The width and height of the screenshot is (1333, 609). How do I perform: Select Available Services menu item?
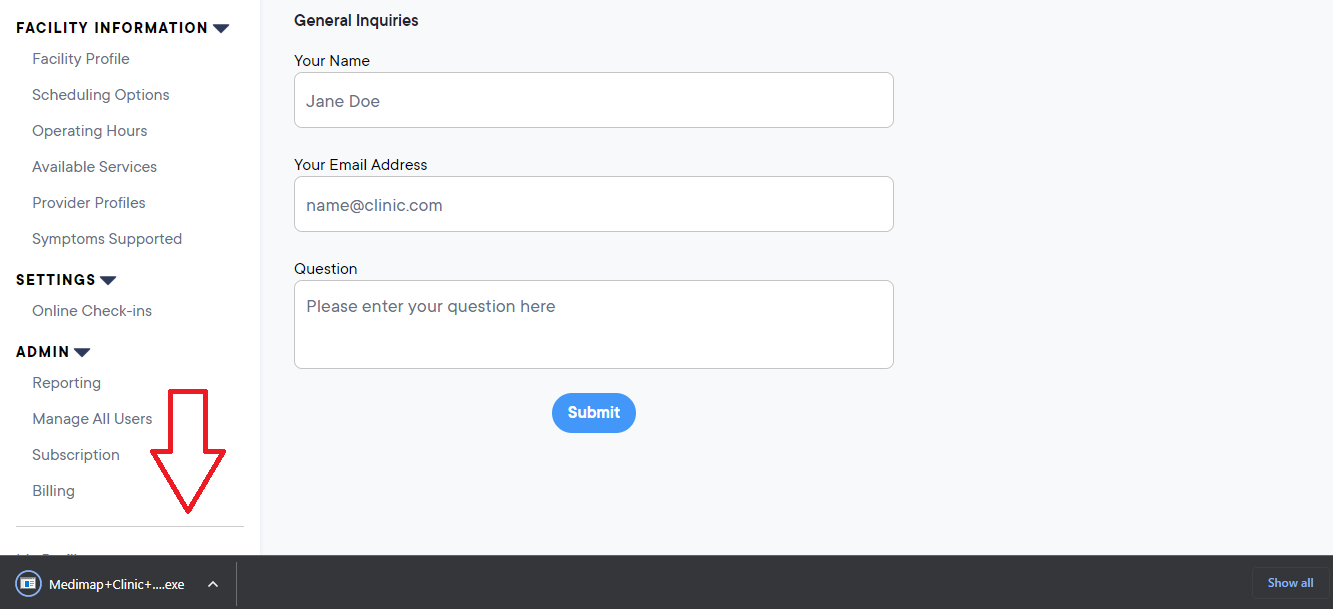point(95,167)
